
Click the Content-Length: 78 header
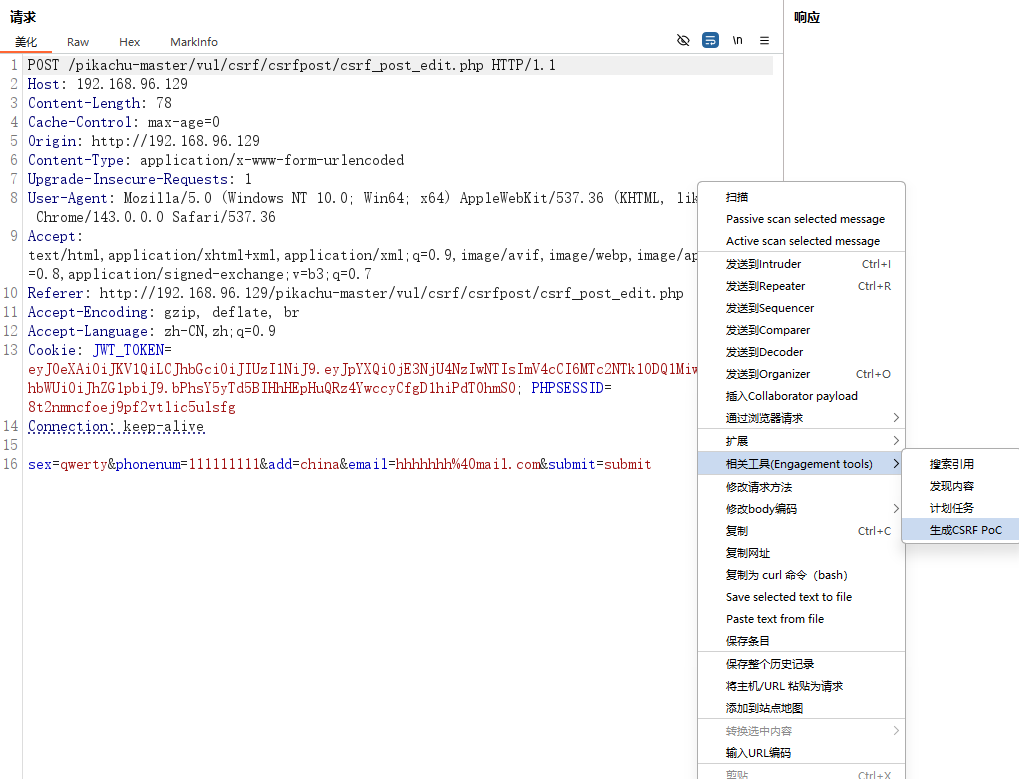click(99, 103)
